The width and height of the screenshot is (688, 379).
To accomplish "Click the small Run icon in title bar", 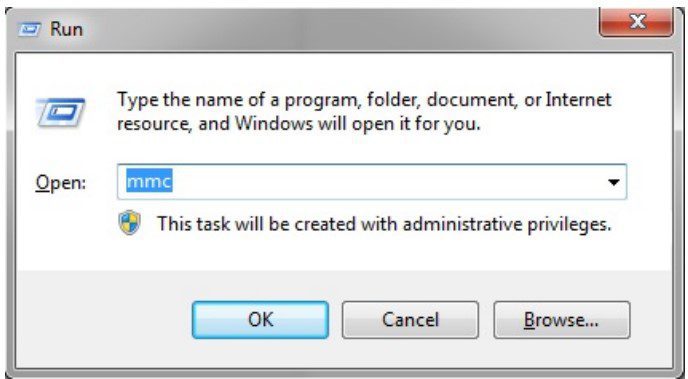I will [29, 29].
